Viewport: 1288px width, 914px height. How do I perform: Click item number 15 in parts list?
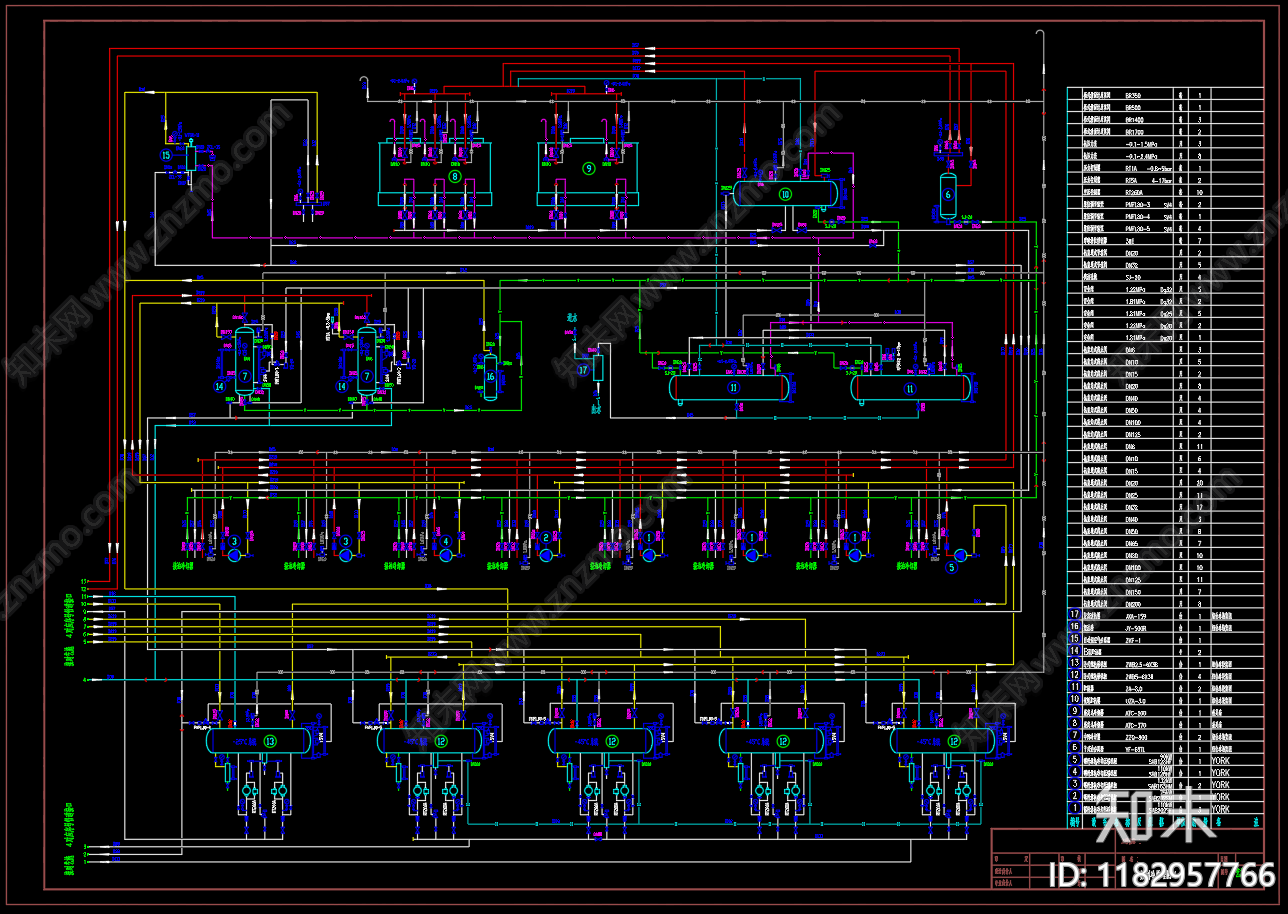tap(1075, 638)
